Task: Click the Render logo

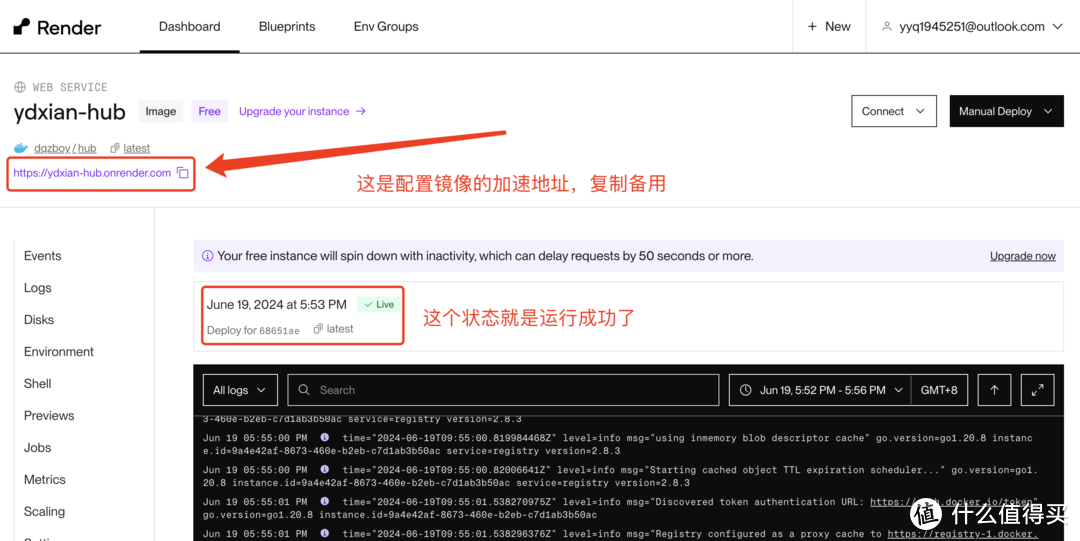Action: (x=57, y=27)
